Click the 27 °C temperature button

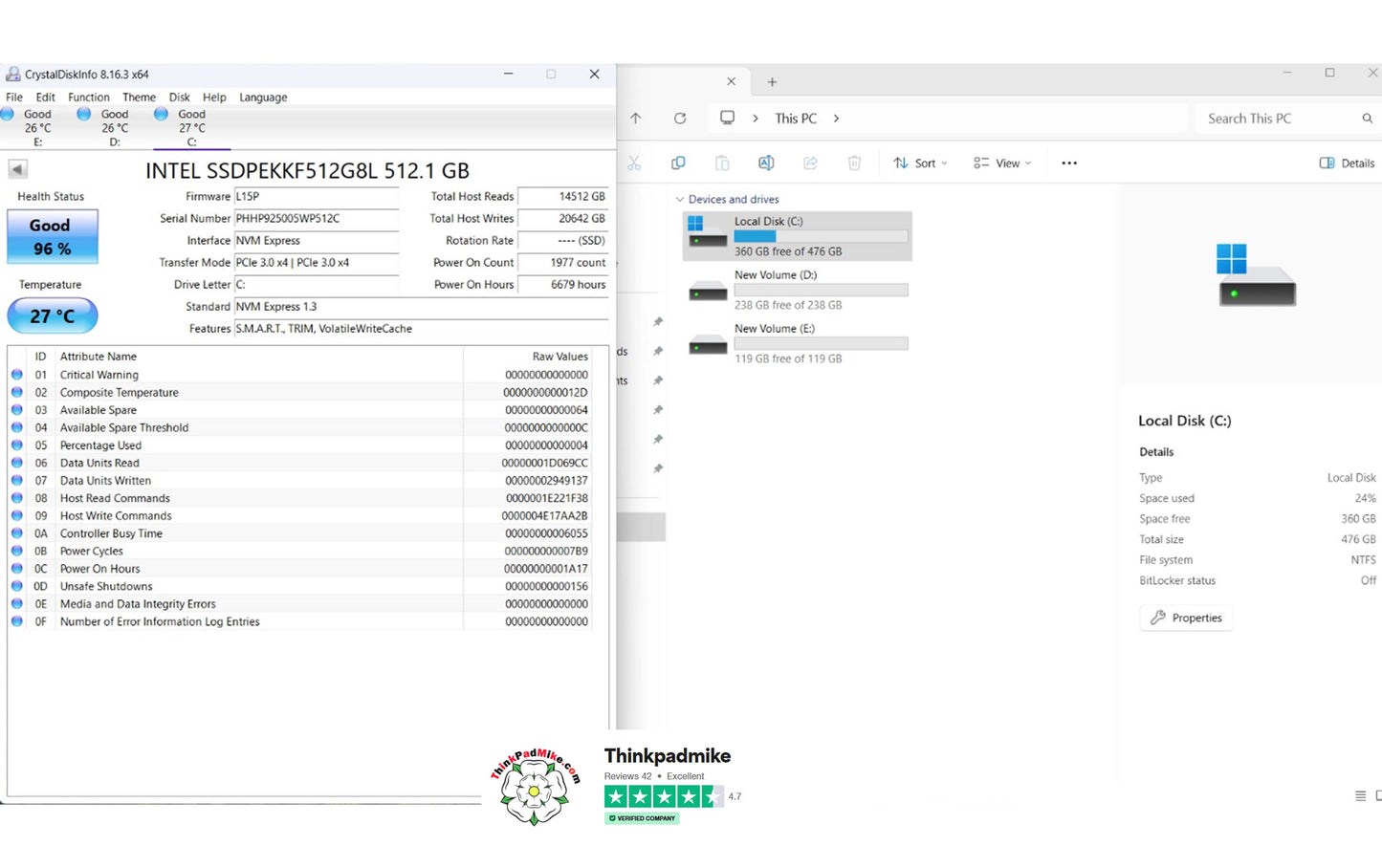52,315
